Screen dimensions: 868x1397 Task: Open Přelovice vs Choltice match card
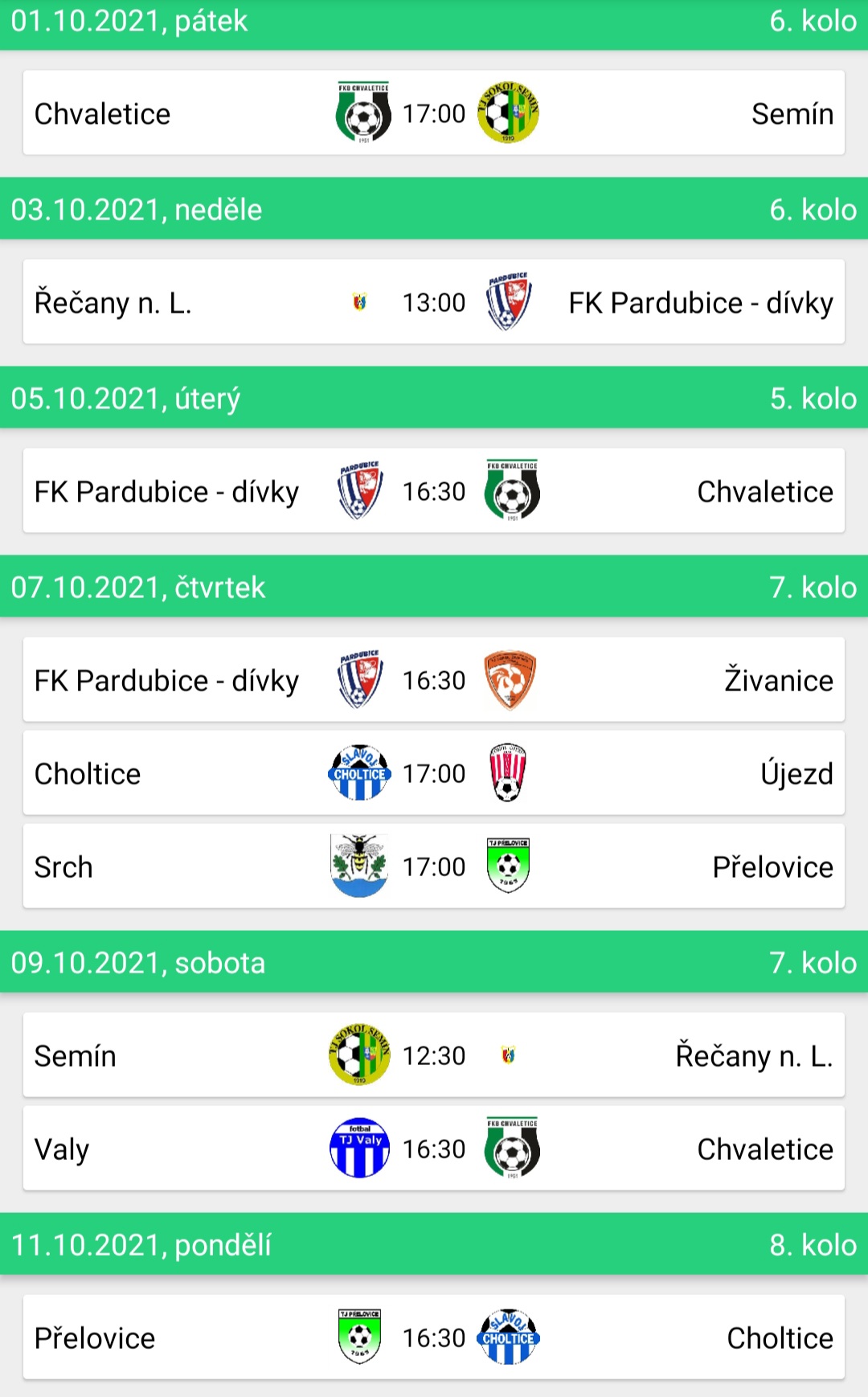tap(434, 1338)
